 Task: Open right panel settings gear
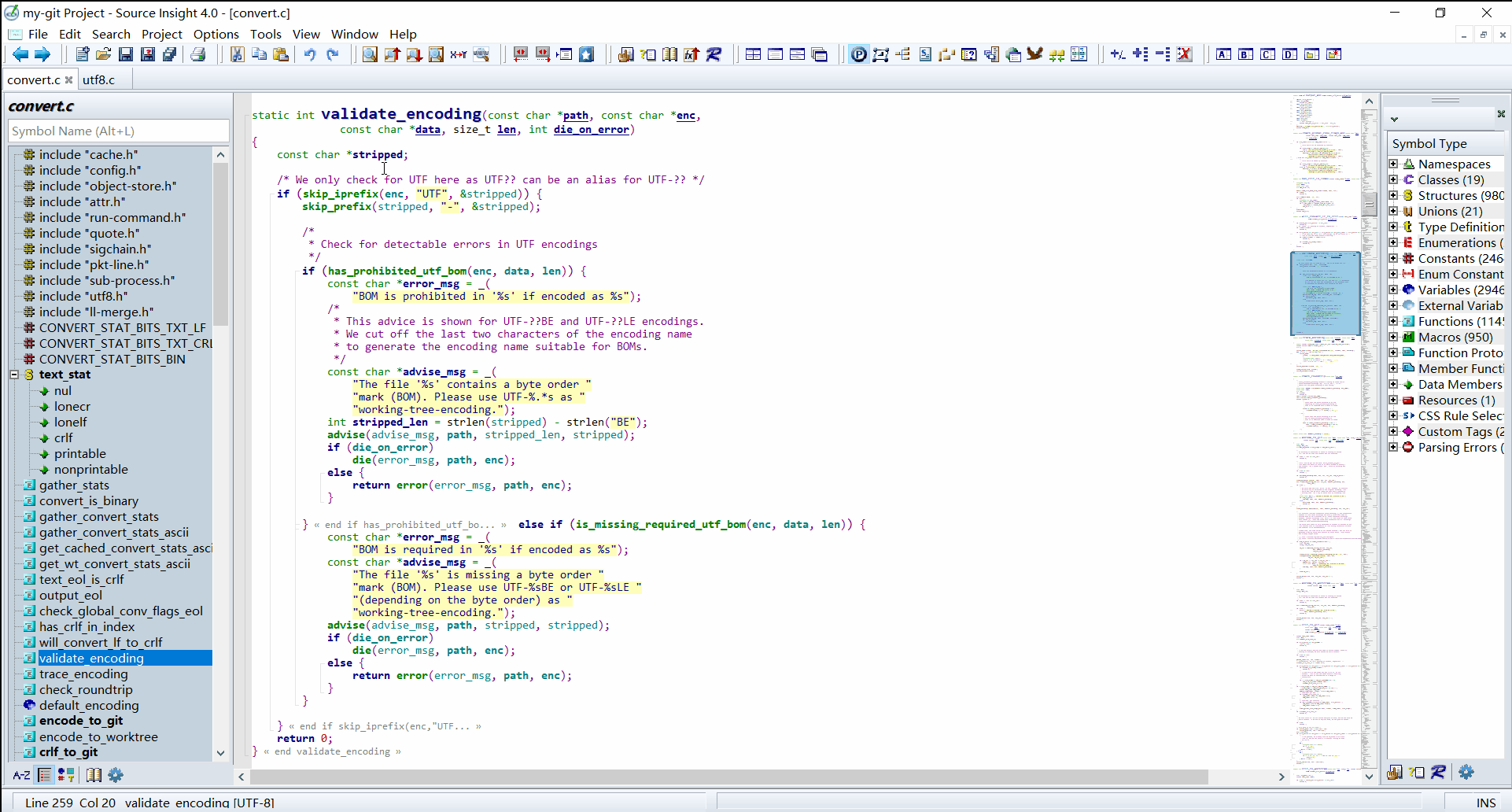[1466, 772]
